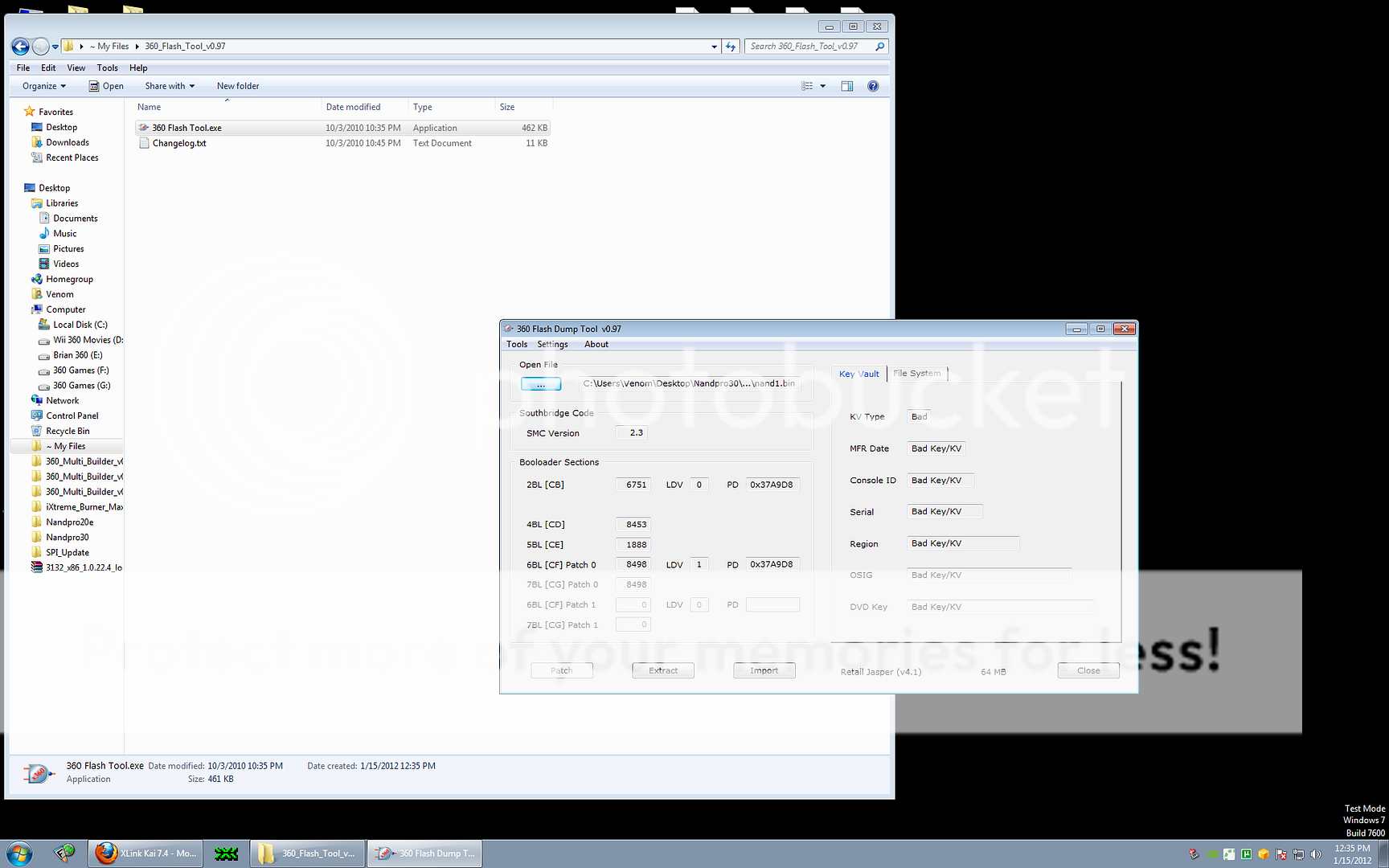Click the Explorer back arrow button
This screenshot has height=868, width=1389.
click(21, 47)
